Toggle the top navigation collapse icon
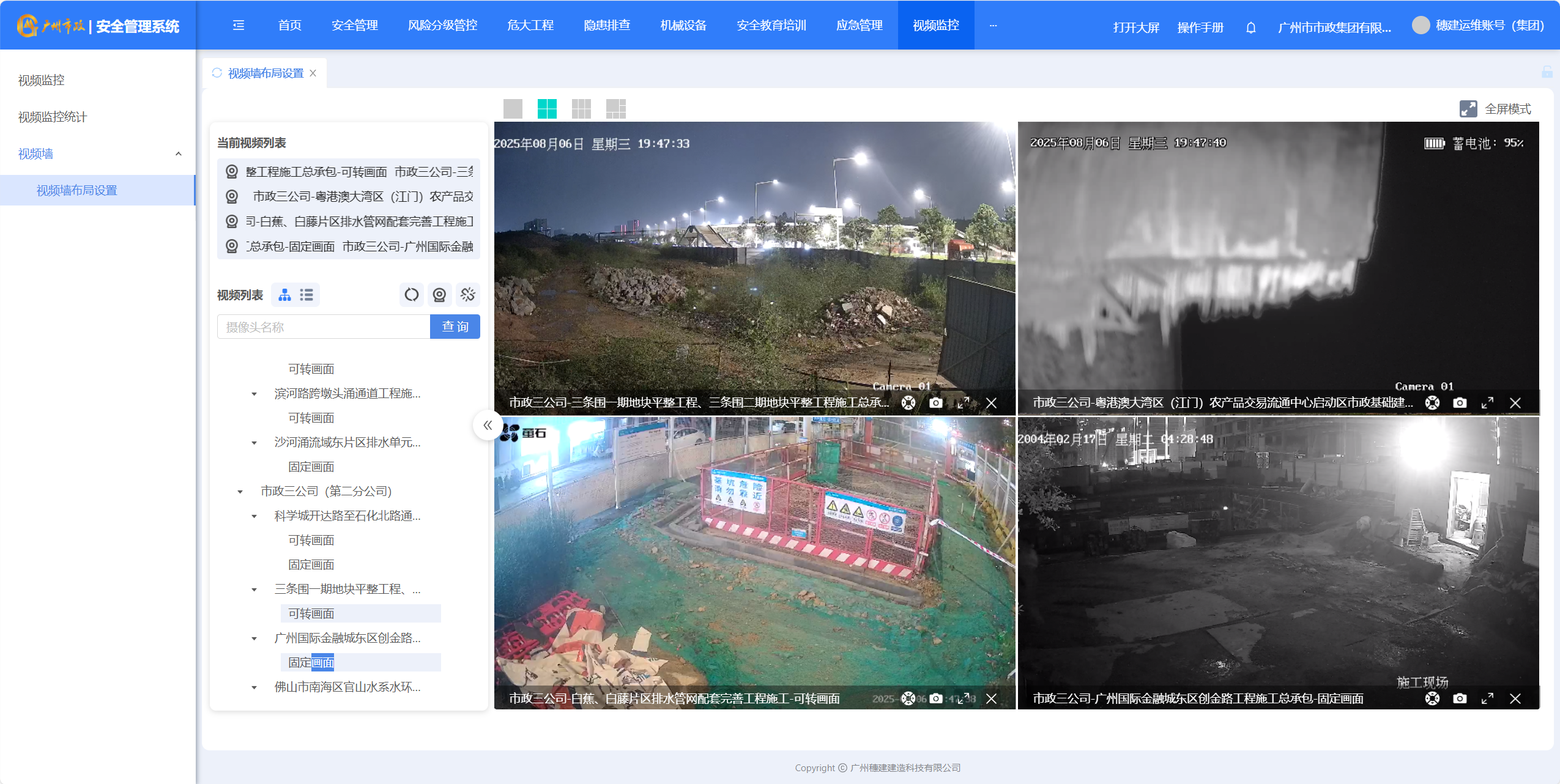 click(x=239, y=25)
